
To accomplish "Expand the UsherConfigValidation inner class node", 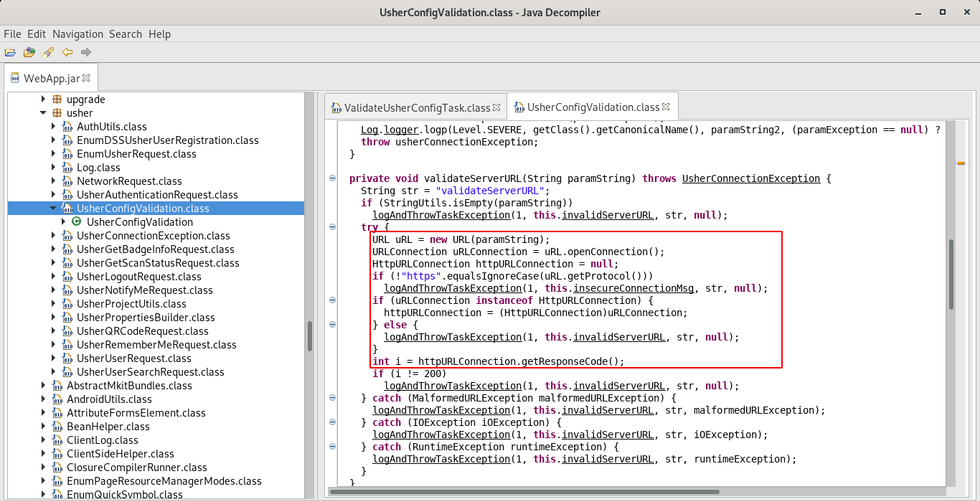I will (63, 222).
